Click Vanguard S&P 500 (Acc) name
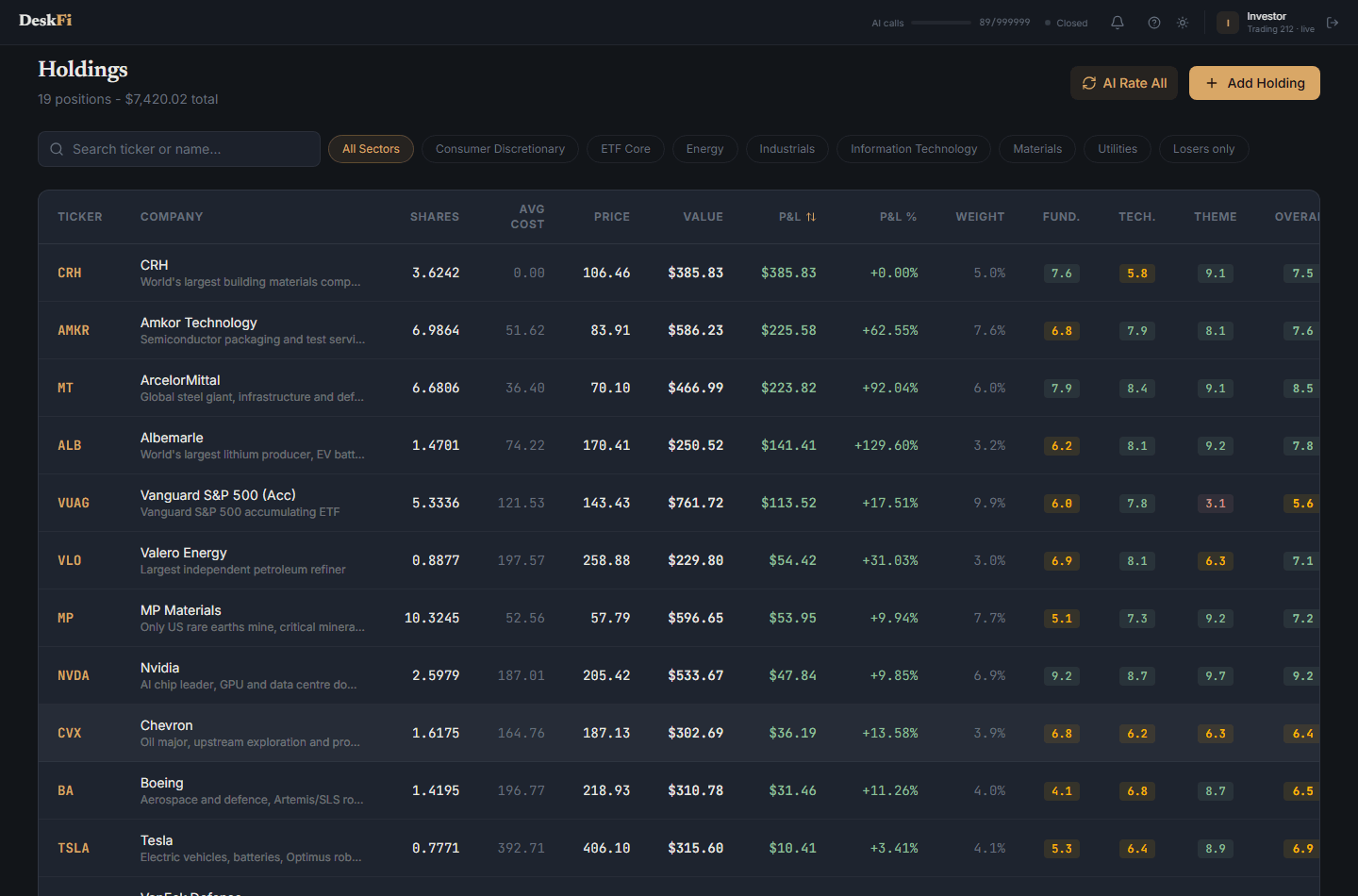The width and height of the screenshot is (1358, 896). tap(218, 495)
